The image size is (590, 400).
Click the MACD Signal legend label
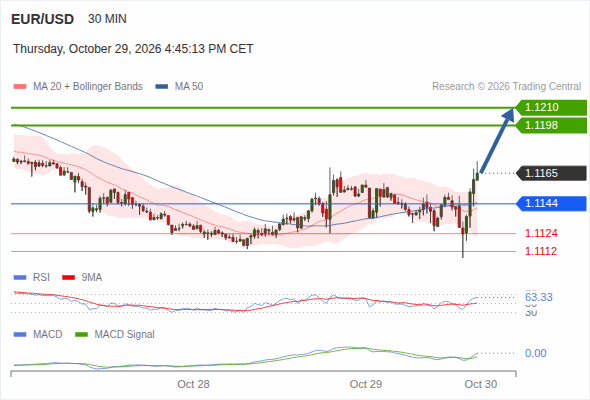tap(125, 335)
